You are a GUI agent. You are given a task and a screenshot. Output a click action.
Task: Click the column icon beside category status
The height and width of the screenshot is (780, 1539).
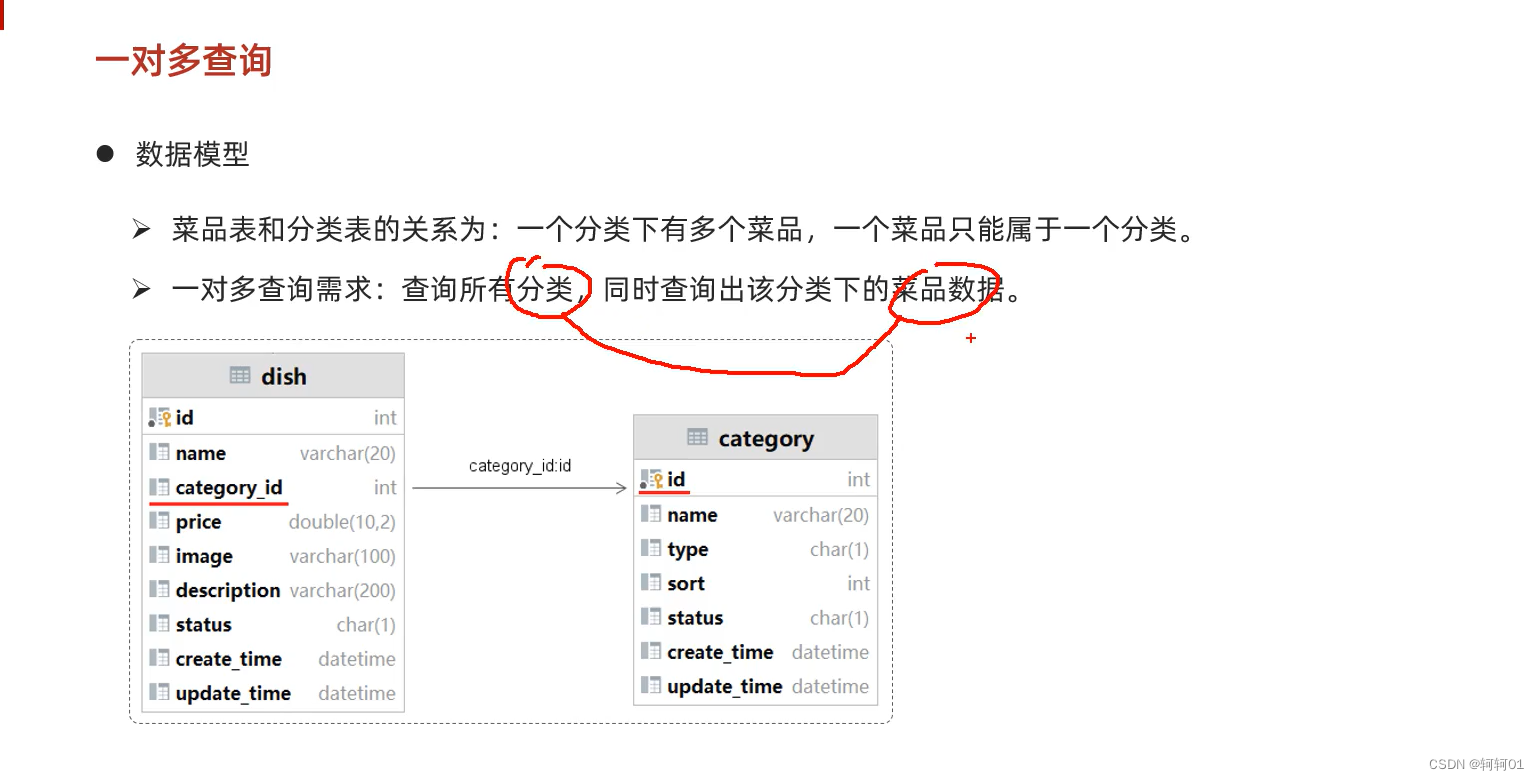pyautogui.click(x=652, y=617)
